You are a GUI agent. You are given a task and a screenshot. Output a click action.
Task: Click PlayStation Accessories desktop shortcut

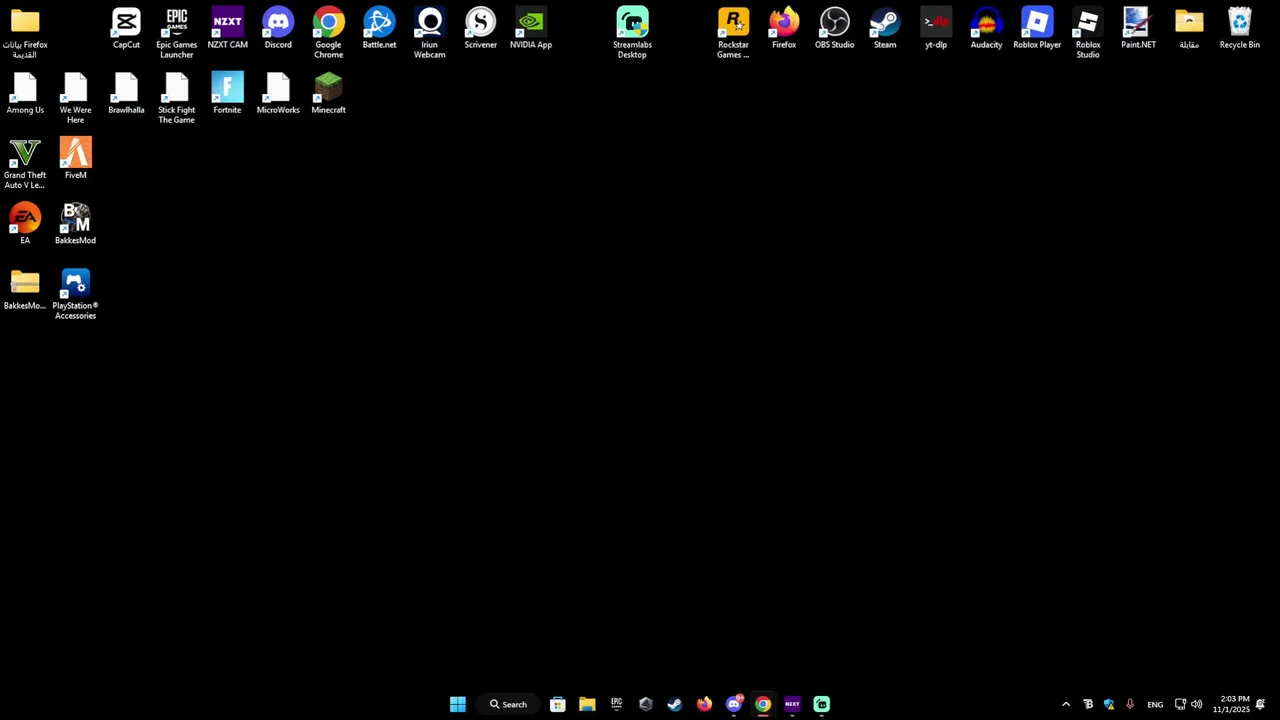click(x=75, y=294)
